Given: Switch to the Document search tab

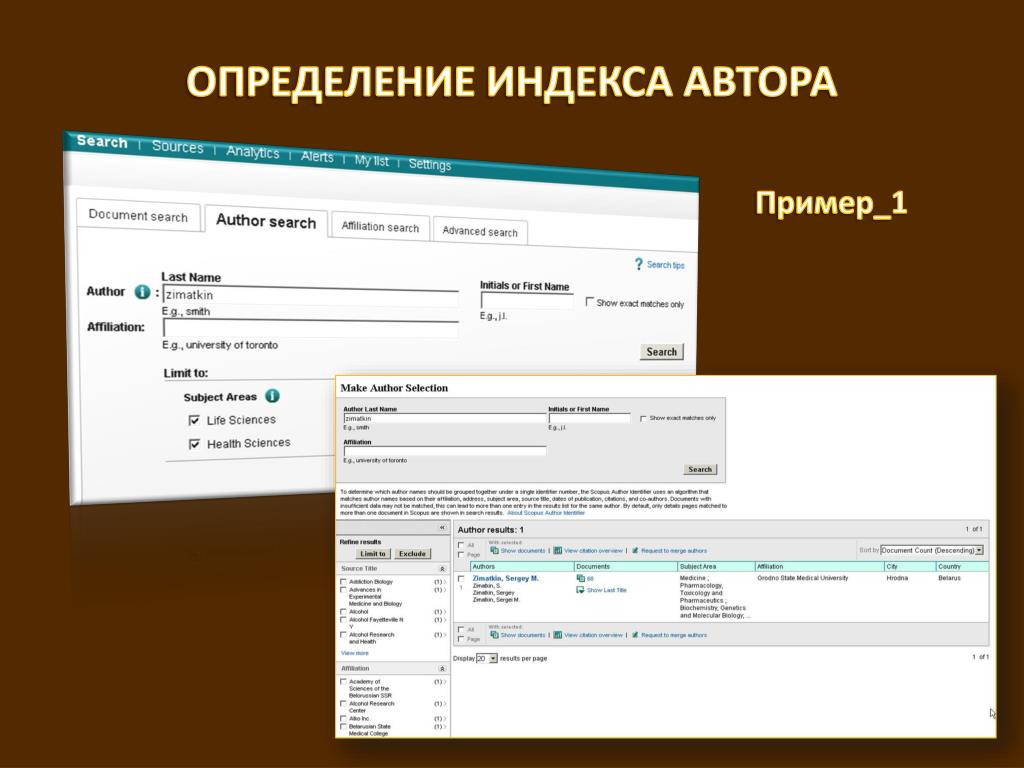Looking at the screenshot, I should coord(138,215).
